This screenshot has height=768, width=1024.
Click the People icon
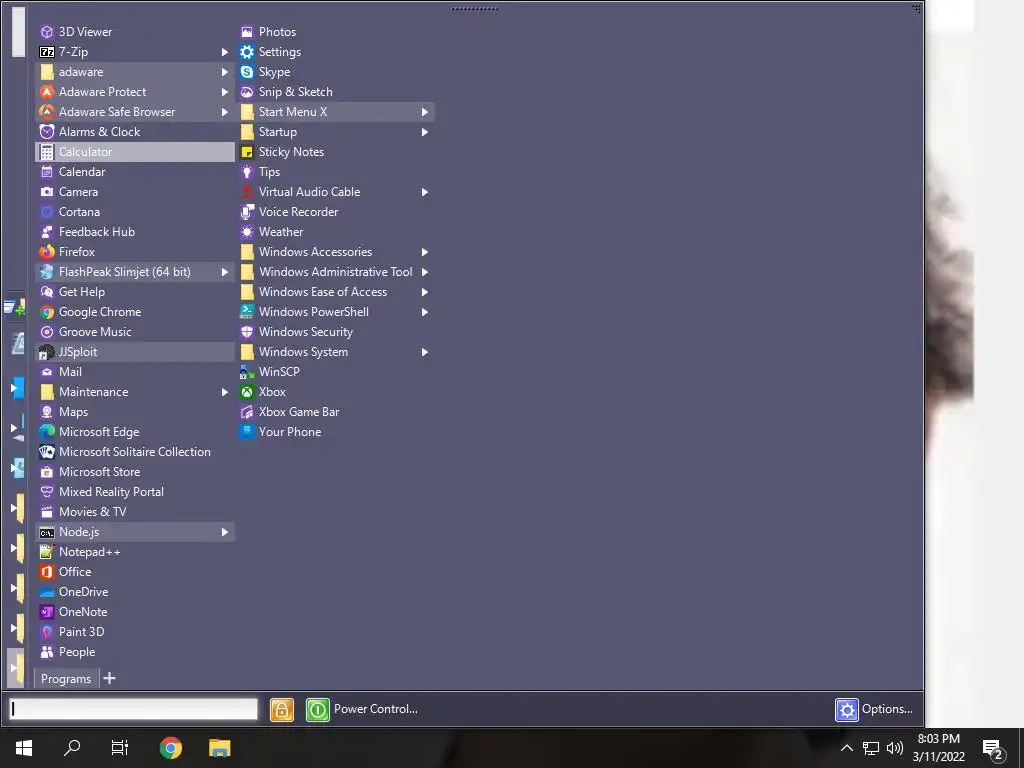coord(46,652)
